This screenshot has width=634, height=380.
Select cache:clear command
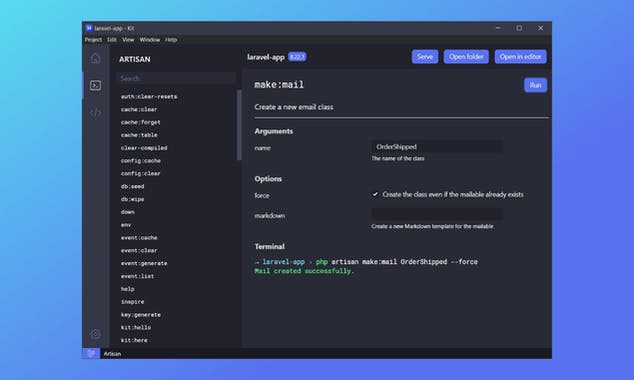(139, 110)
